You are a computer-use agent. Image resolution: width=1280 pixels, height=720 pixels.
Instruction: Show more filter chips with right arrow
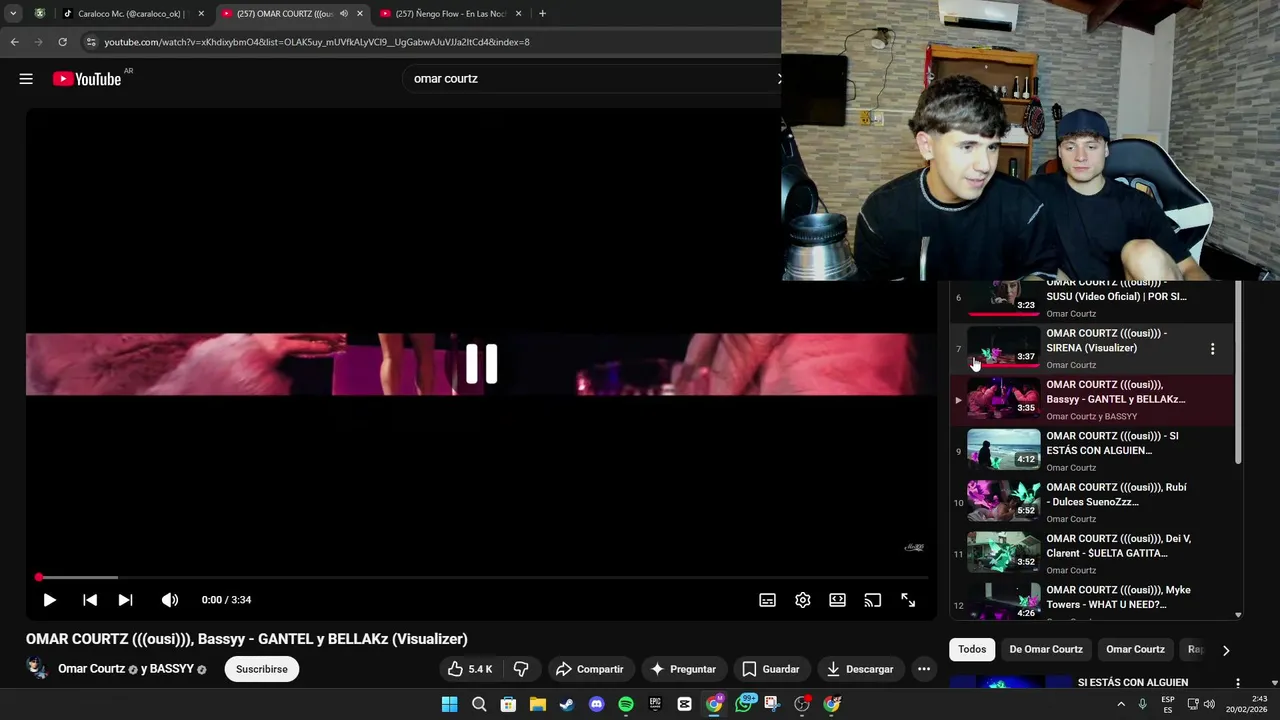coord(1226,650)
